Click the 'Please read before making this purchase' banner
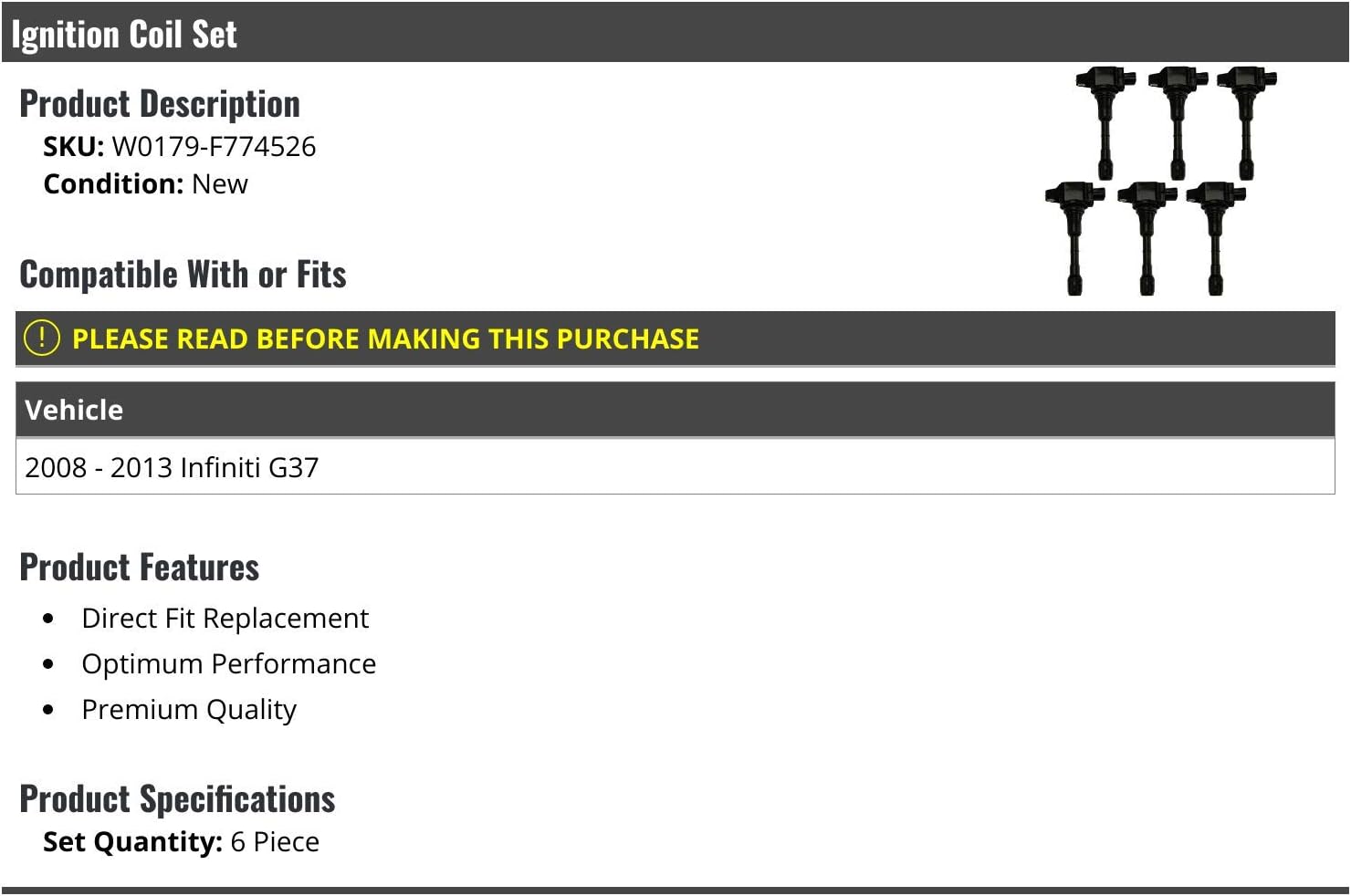Image resolution: width=1351 pixels, height=896 pixels. [x=385, y=339]
